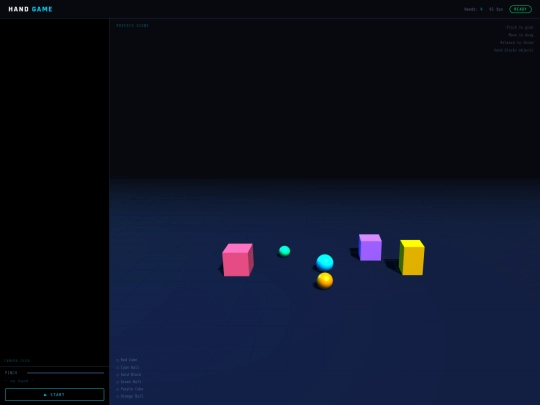Click the 'PHYSICS SCENE' label
The height and width of the screenshot is (405, 540).
pyautogui.click(x=132, y=25)
